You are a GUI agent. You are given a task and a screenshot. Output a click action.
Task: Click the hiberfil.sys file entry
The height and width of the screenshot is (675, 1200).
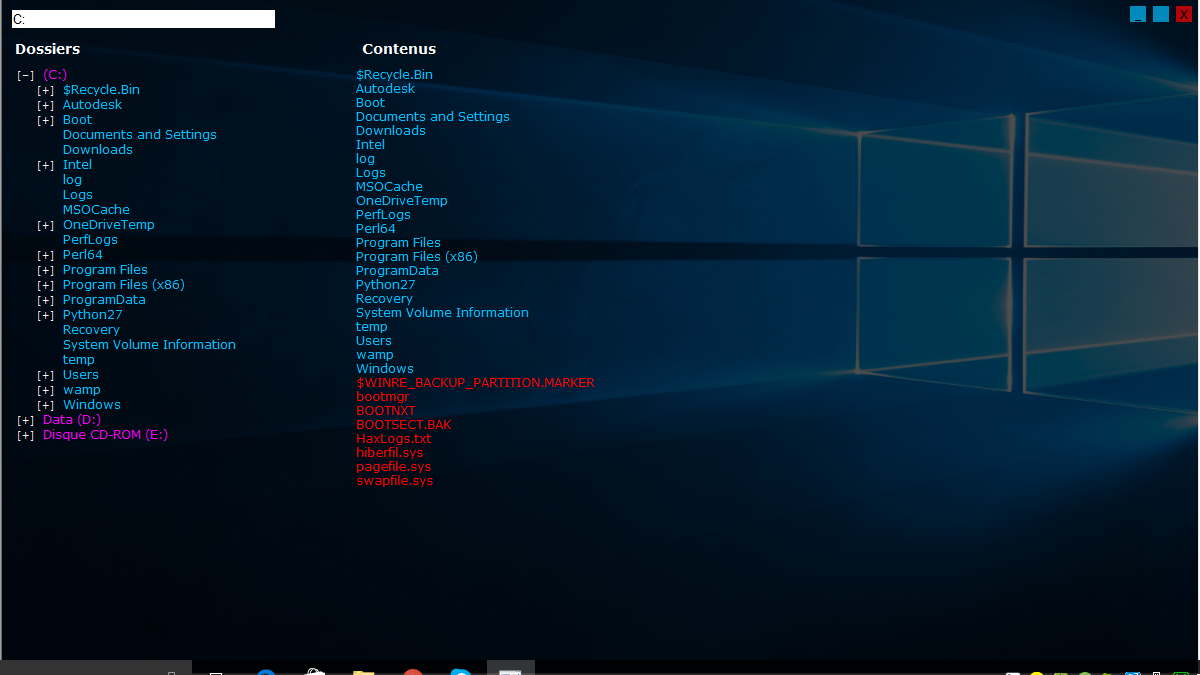tap(390, 453)
